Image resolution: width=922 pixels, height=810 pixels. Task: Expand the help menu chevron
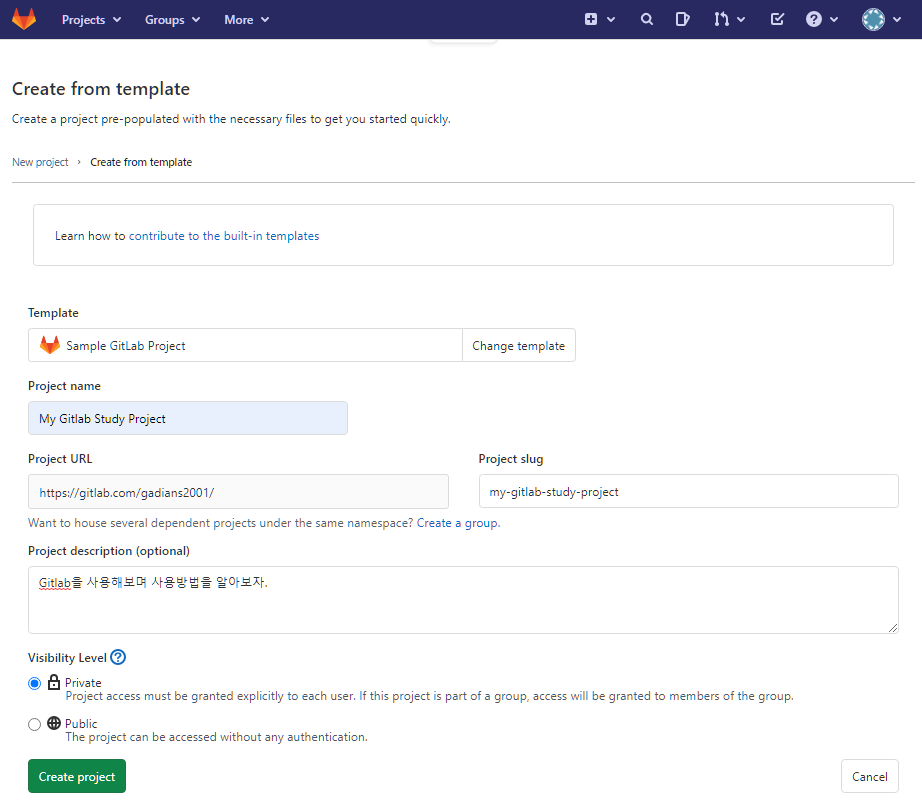tap(834, 19)
